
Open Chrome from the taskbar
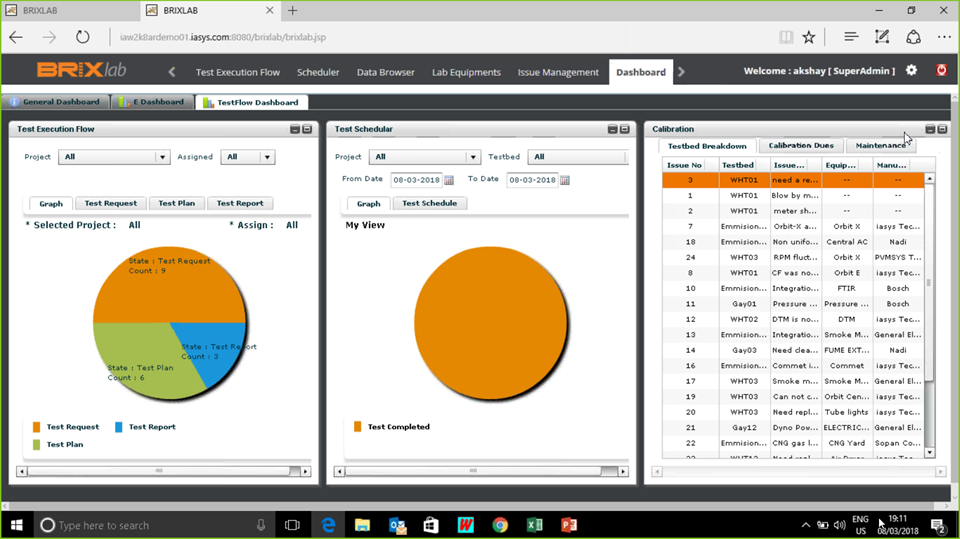pyautogui.click(x=500, y=525)
